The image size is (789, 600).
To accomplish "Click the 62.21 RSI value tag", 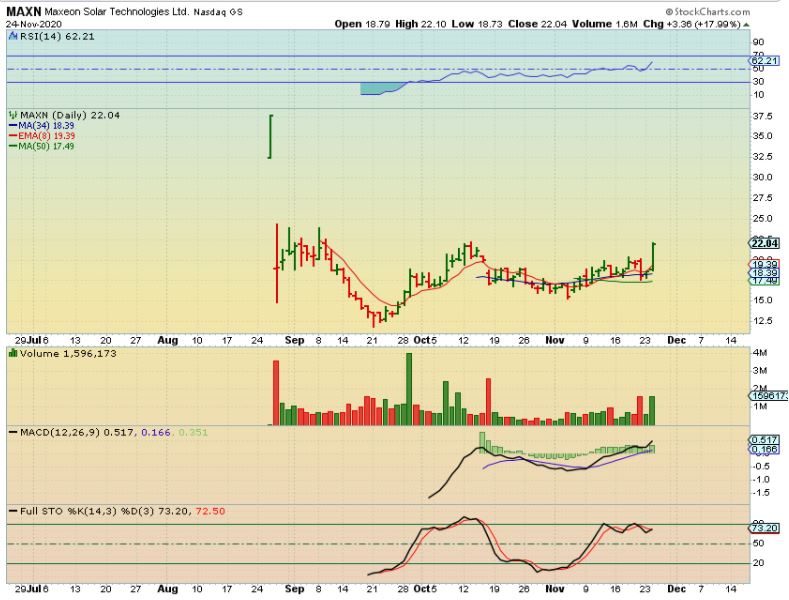I will click(x=765, y=61).
